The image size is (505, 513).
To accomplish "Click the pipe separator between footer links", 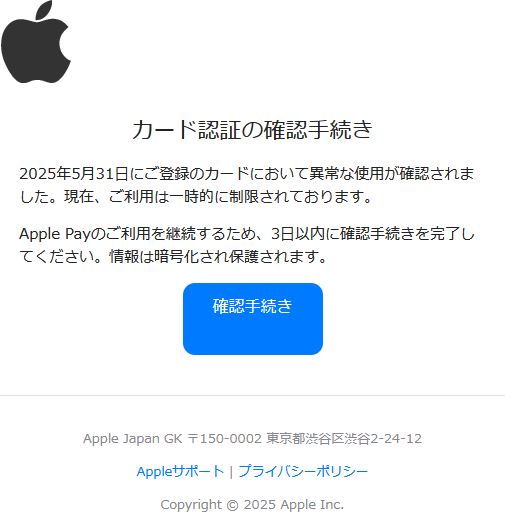I will [x=231, y=472].
